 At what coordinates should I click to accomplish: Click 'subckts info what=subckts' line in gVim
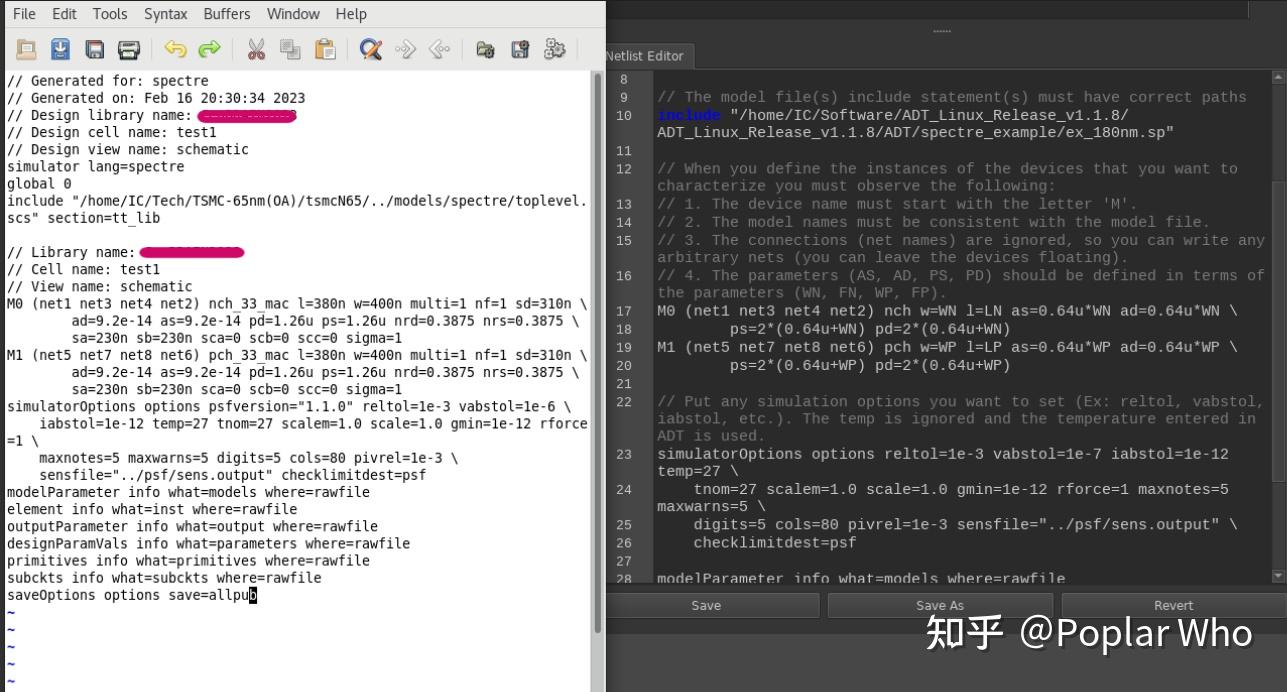pos(164,578)
